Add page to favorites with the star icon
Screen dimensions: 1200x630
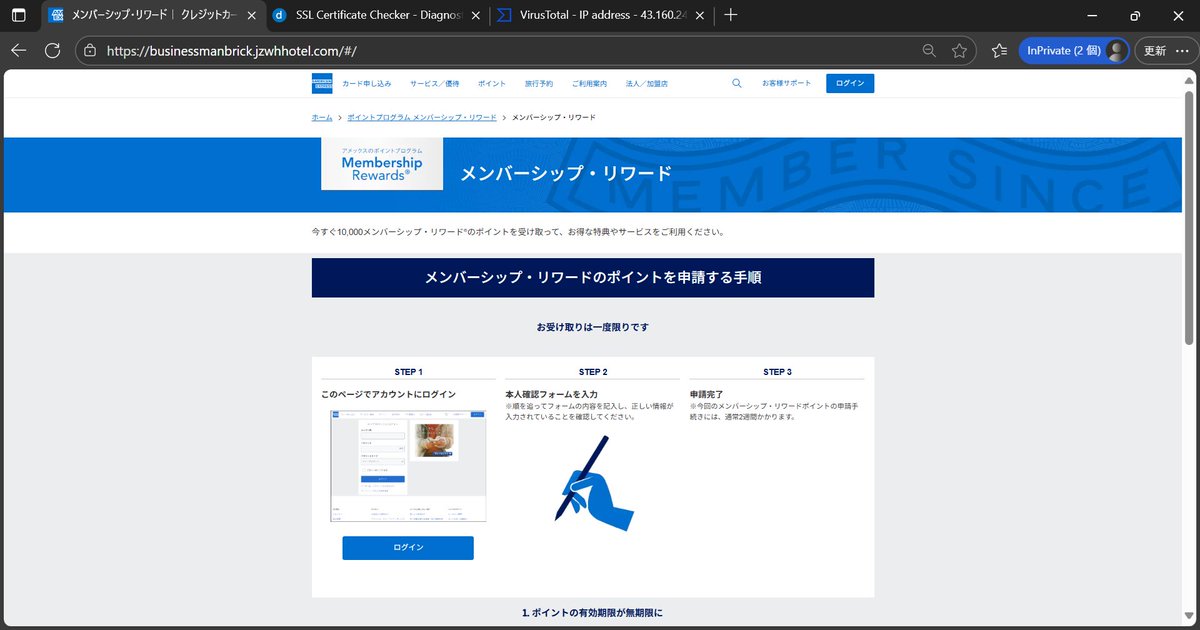tap(959, 48)
